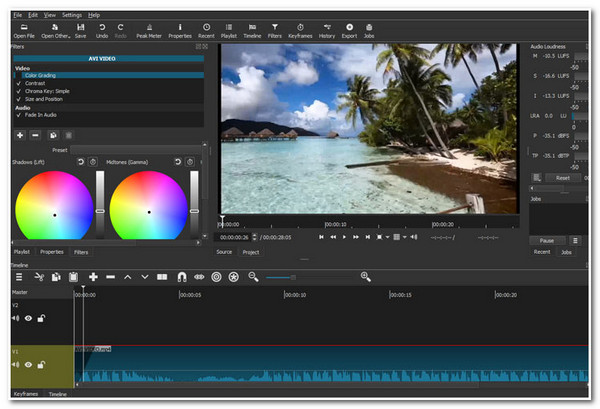Click the Pause jobs button
600x409 pixels.
(547, 241)
